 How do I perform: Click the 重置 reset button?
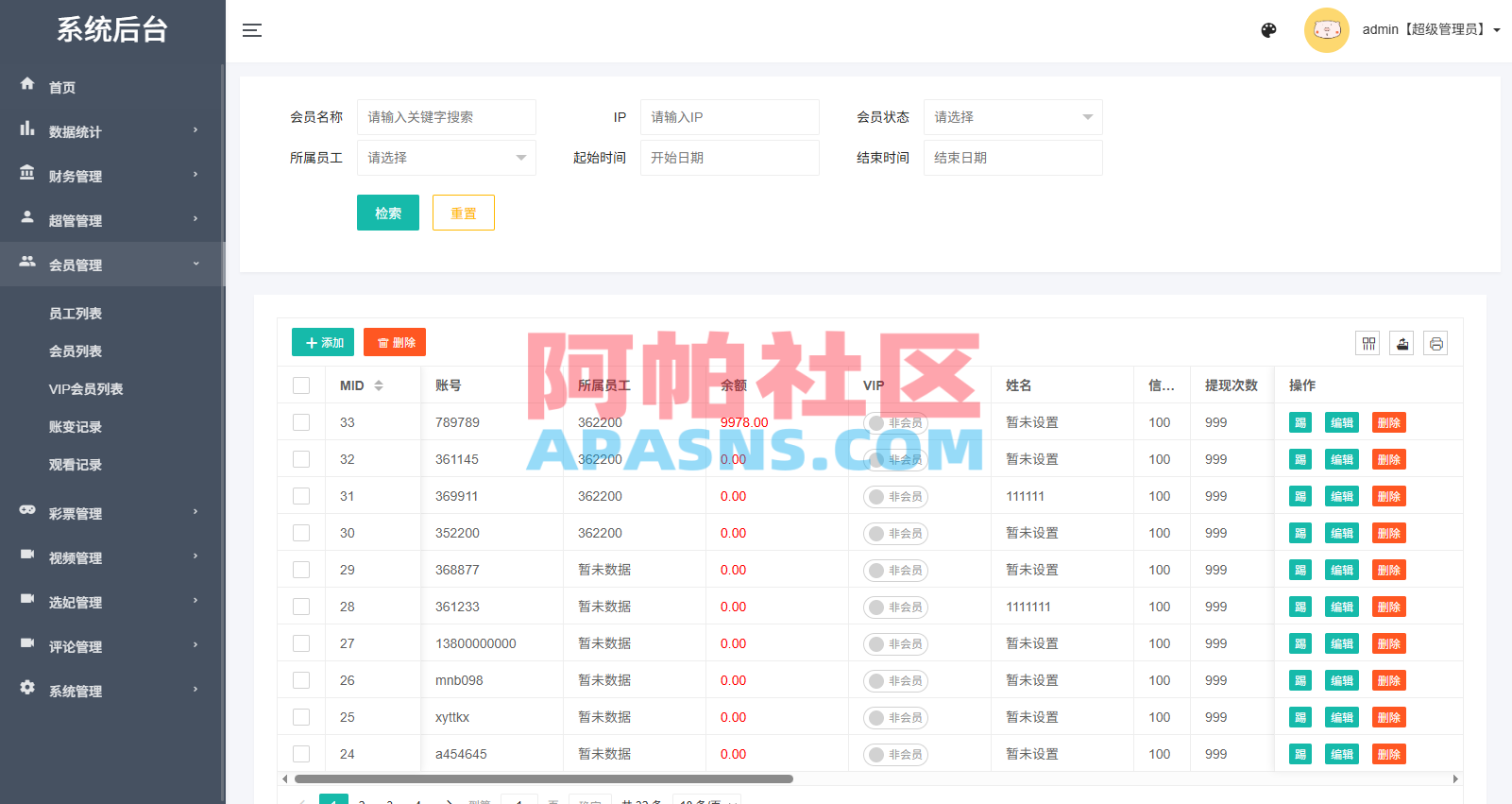pyautogui.click(x=464, y=213)
